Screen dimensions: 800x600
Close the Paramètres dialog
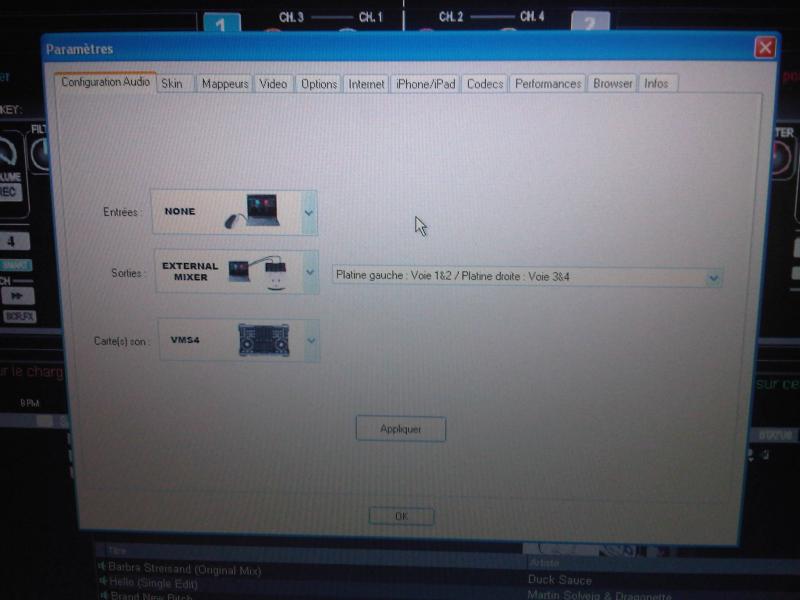point(765,48)
